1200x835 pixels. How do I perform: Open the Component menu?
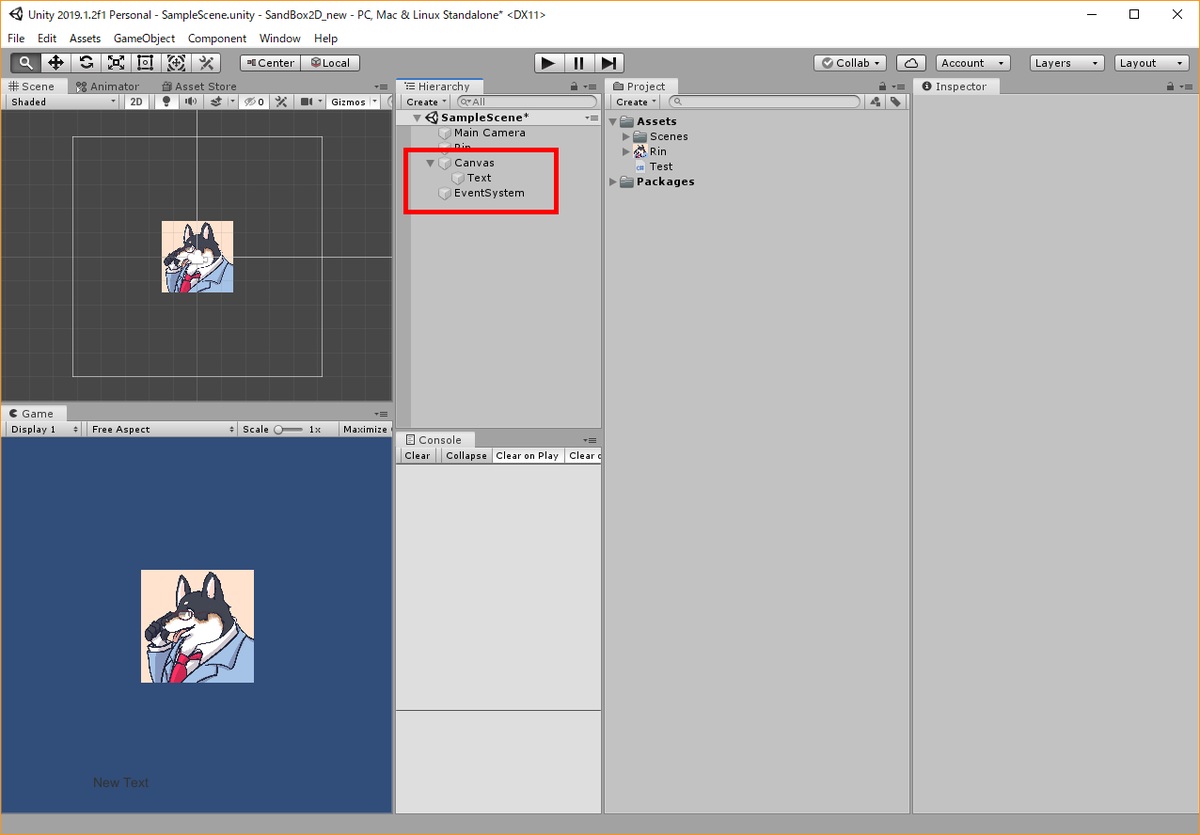click(217, 38)
